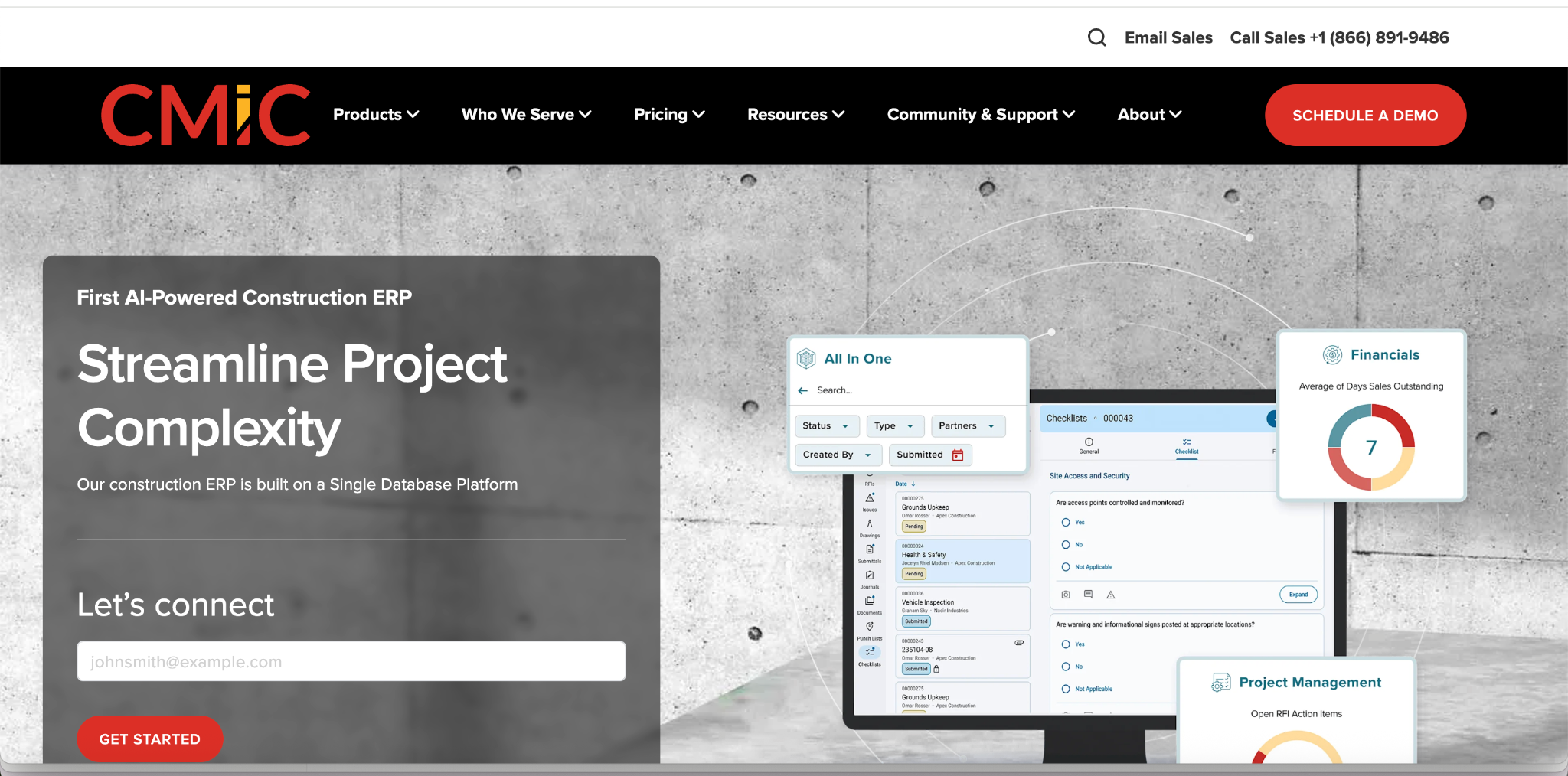Select Yes for access points controlled question
1568x776 pixels.
click(1066, 523)
